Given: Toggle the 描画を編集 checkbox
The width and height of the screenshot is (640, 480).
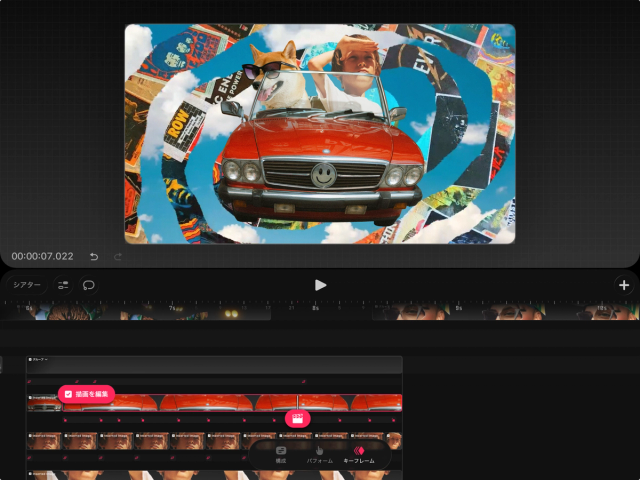Looking at the screenshot, I should click(69, 394).
